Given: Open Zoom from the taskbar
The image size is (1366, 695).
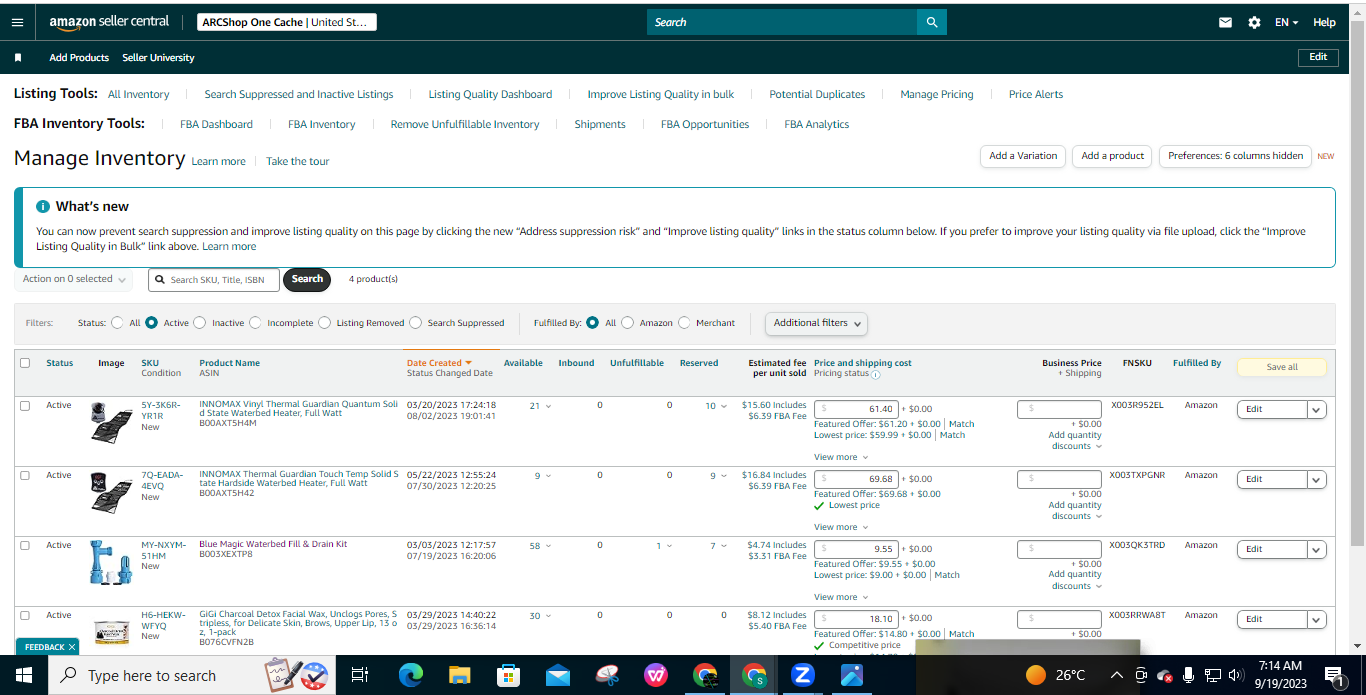Looking at the screenshot, I should [802, 676].
